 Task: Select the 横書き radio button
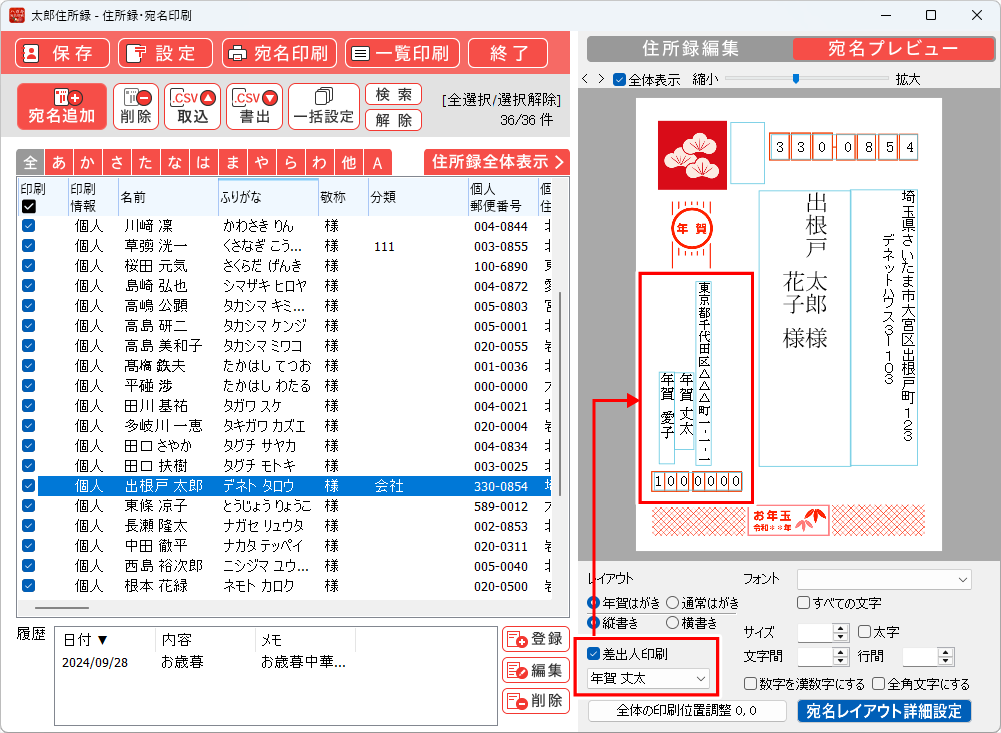(672, 623)
